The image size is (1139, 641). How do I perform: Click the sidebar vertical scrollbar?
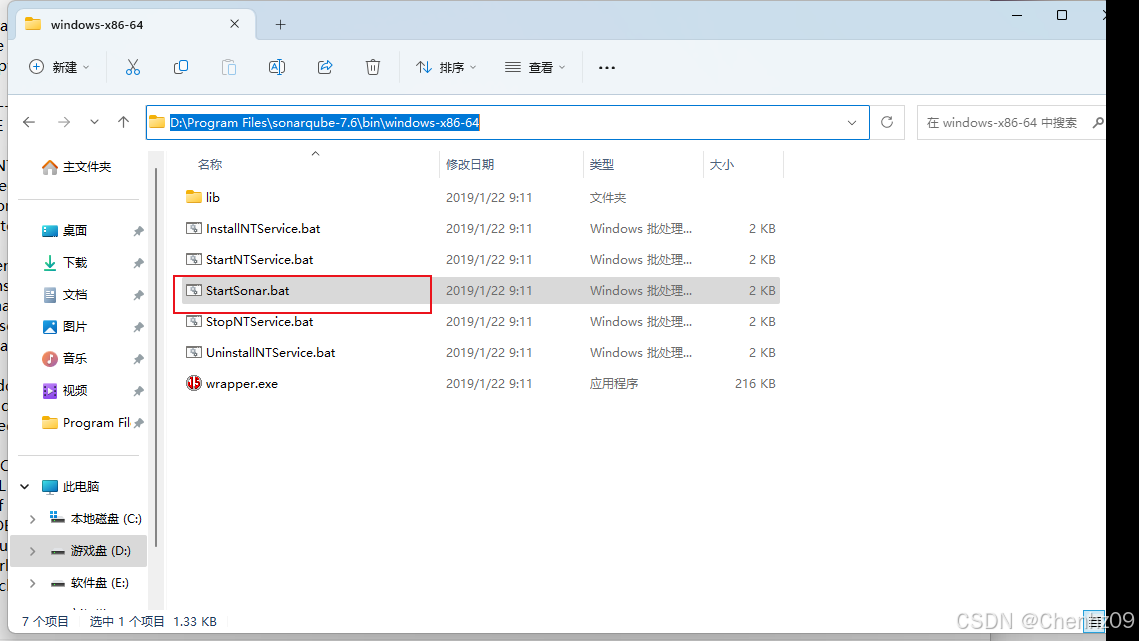pos(155,358)
